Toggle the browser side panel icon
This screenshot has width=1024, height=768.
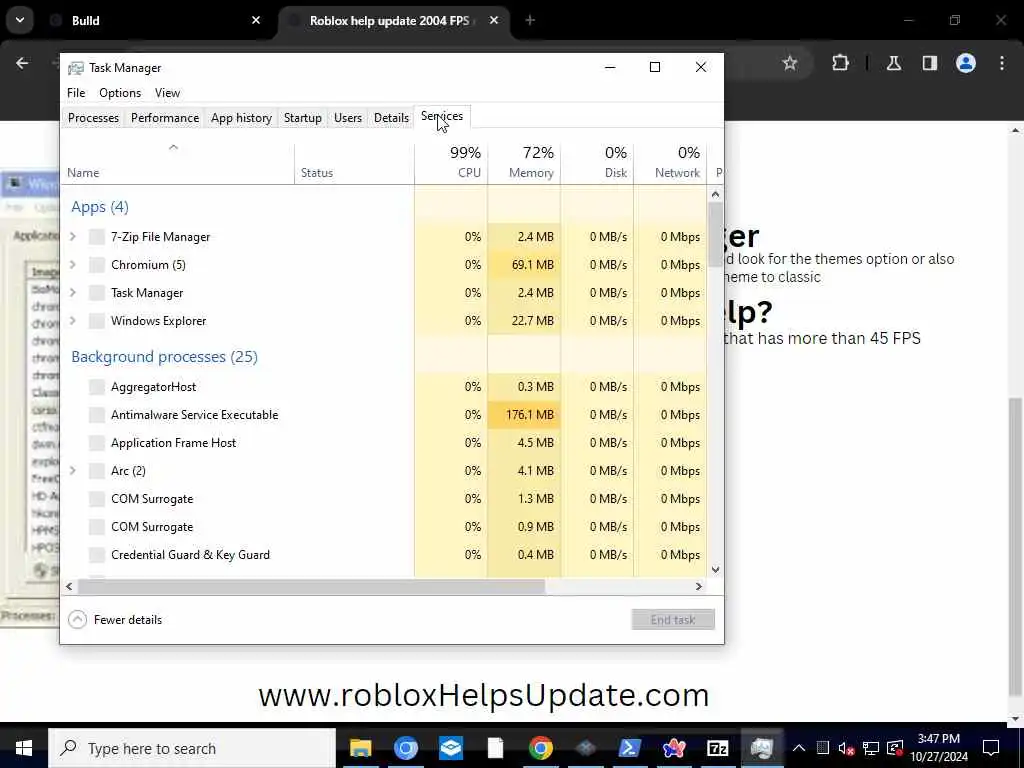click(x=929, y=63)
